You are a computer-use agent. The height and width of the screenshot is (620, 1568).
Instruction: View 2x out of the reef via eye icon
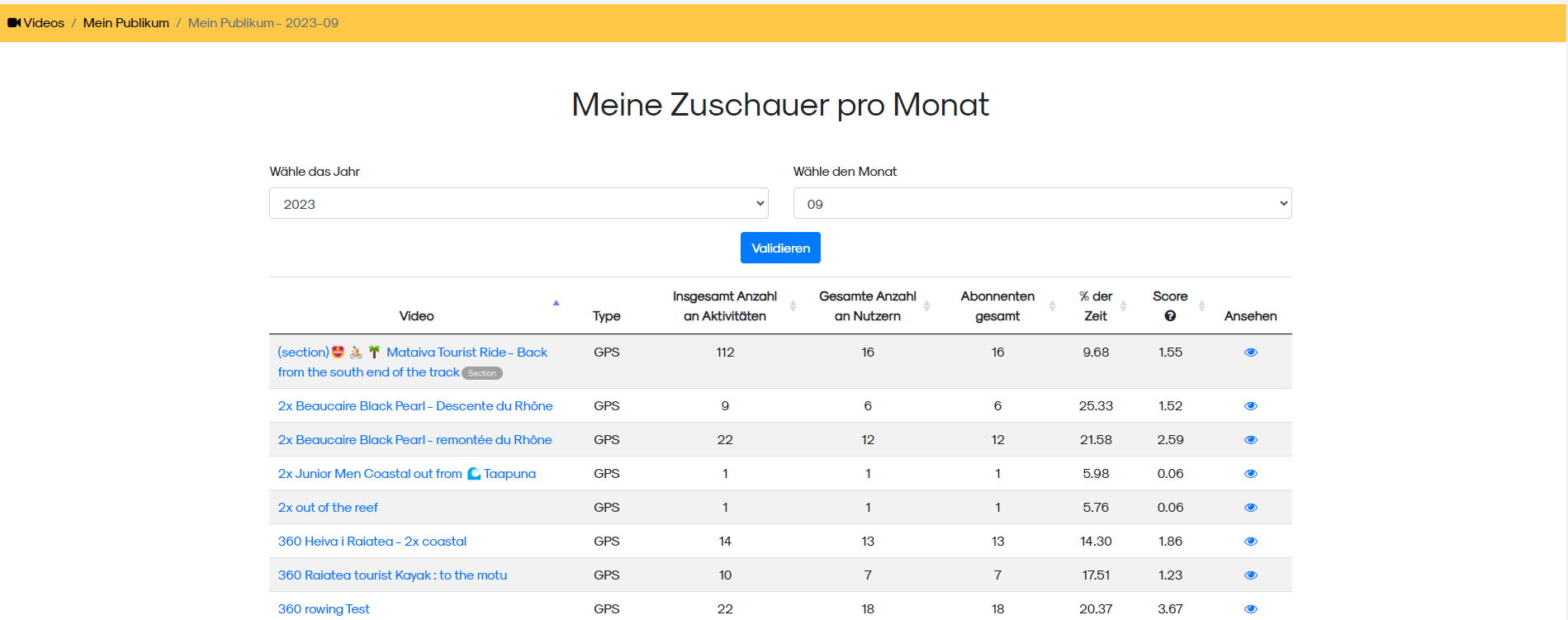(x=1250, y=508)
